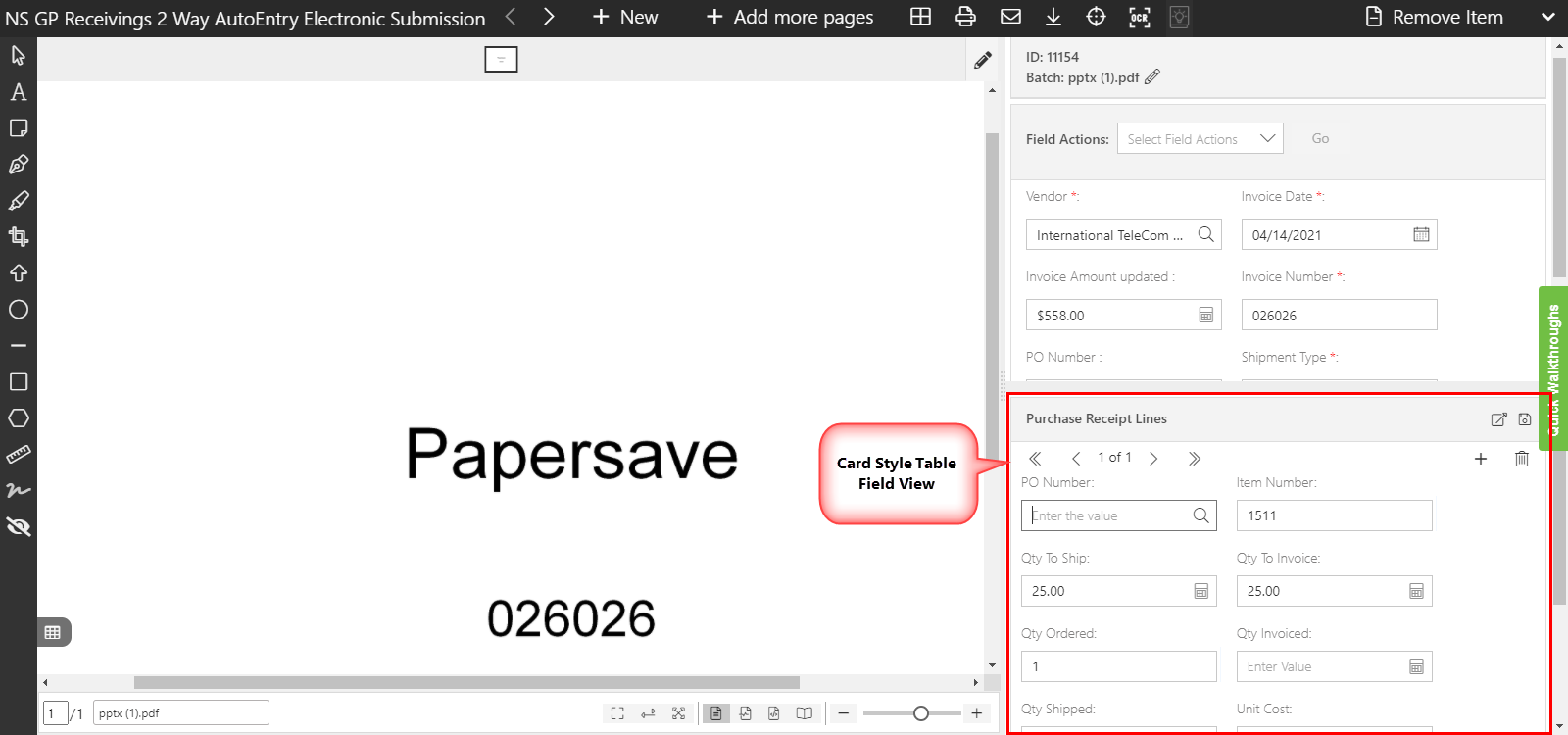
Task: Select the circle shape tool
Action: (x=18, y=310)
